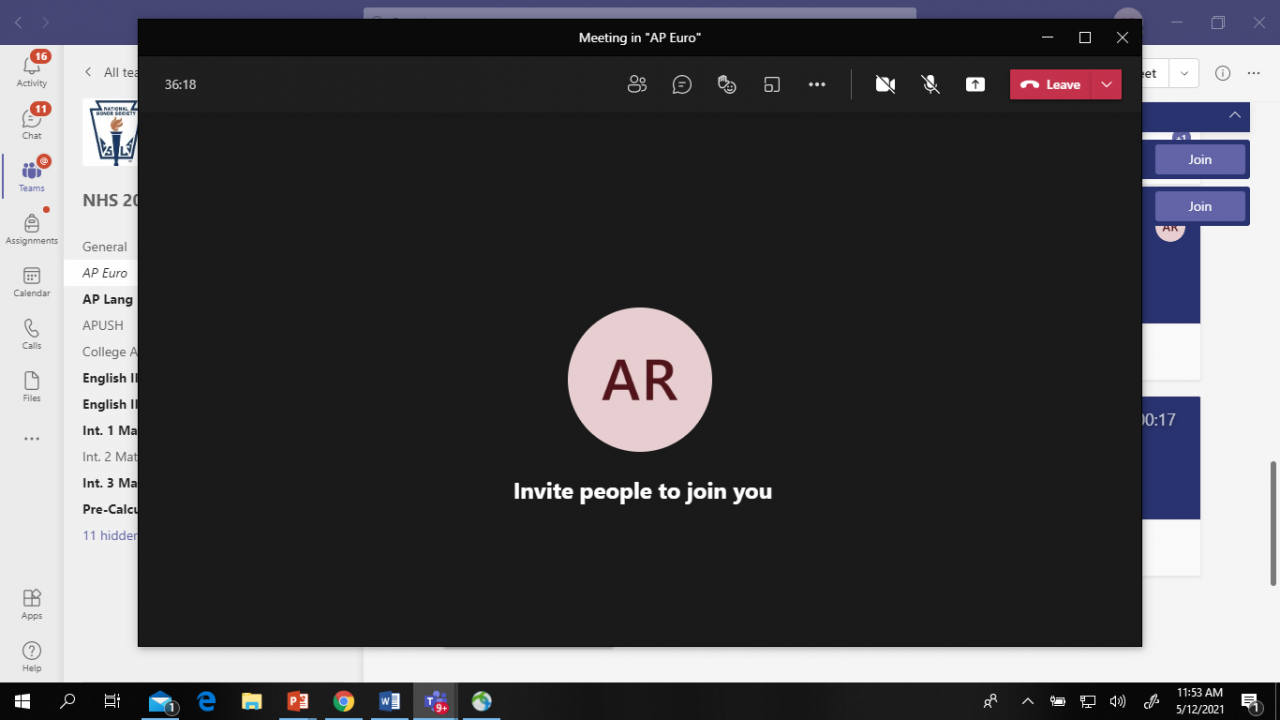Open More actions ellipsis in meeting
The width and height of the screenshot is (1280, 720).
(x=817, y=85)
